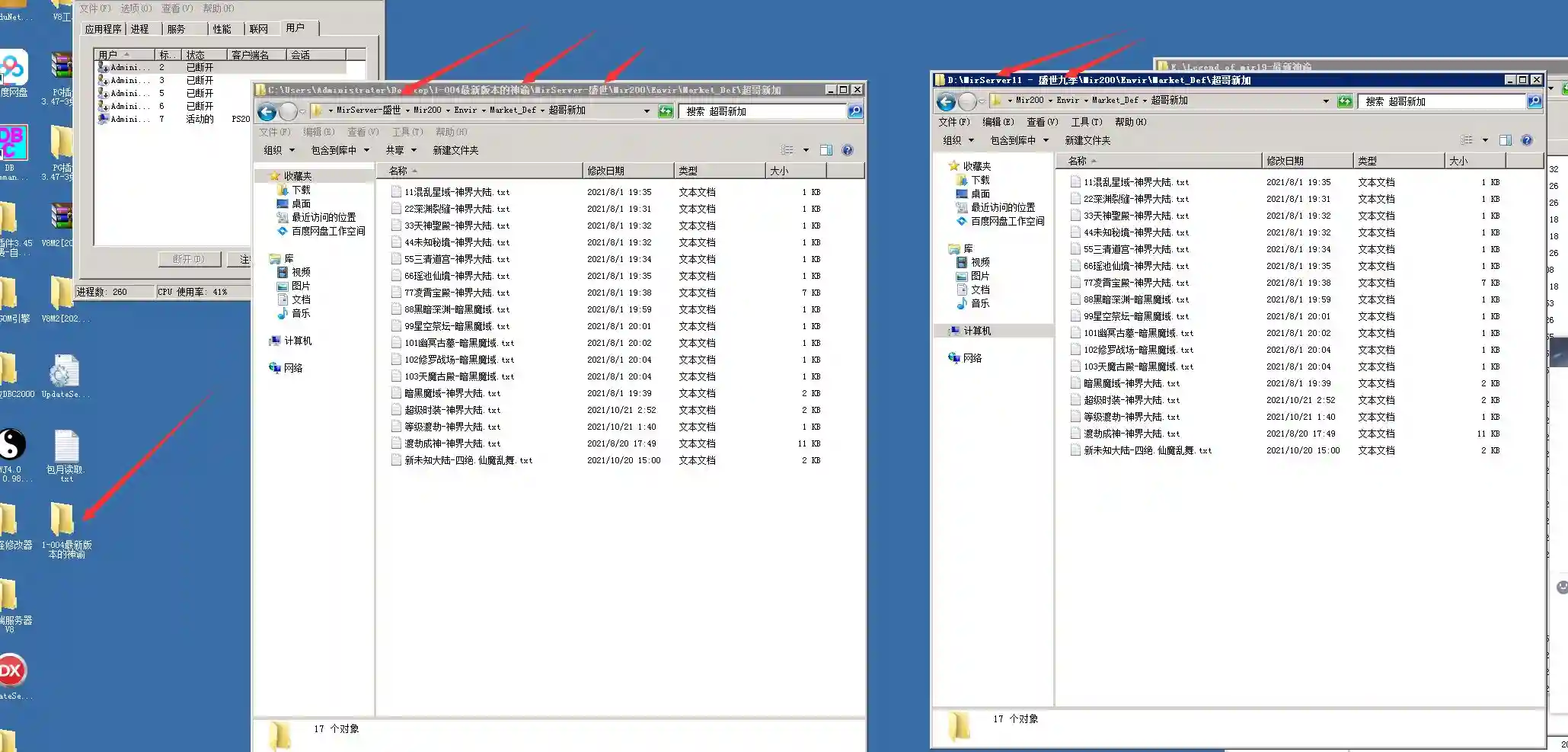
Task: Open help icon in right Explorer toolbar
Action: (1526, 140)
